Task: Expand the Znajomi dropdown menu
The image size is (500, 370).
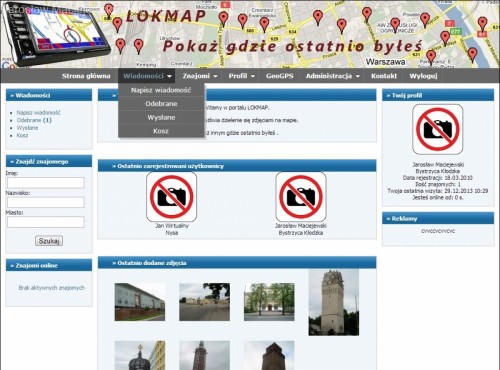Action: (199, 76)
